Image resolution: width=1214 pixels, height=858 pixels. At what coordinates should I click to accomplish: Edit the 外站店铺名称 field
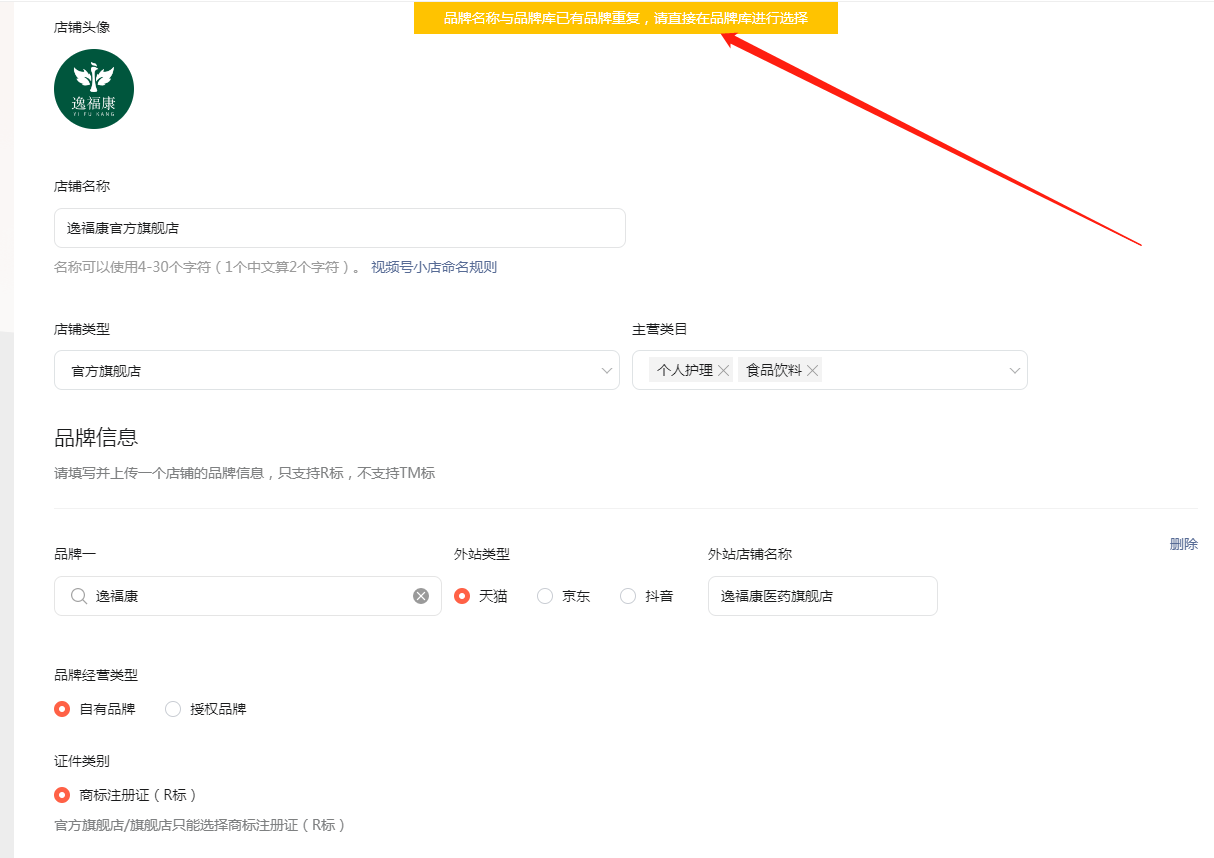pyautogui.click(x=823, y=596)
